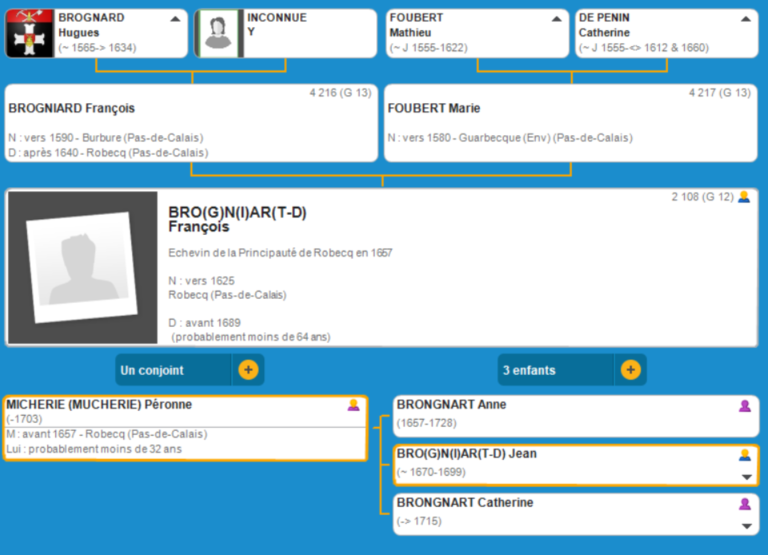Click blue person icon on Jean's card

744,454
